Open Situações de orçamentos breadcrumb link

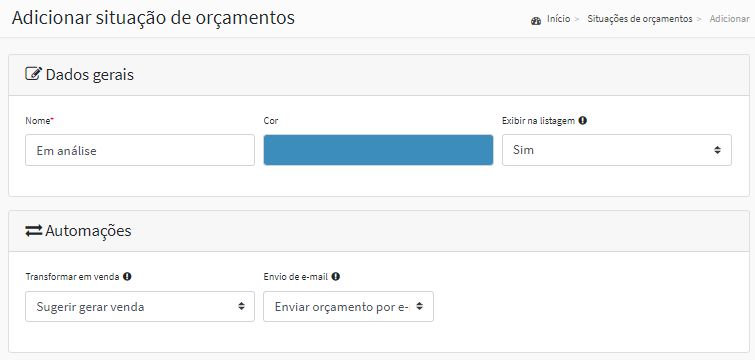(x=639, y=19)
